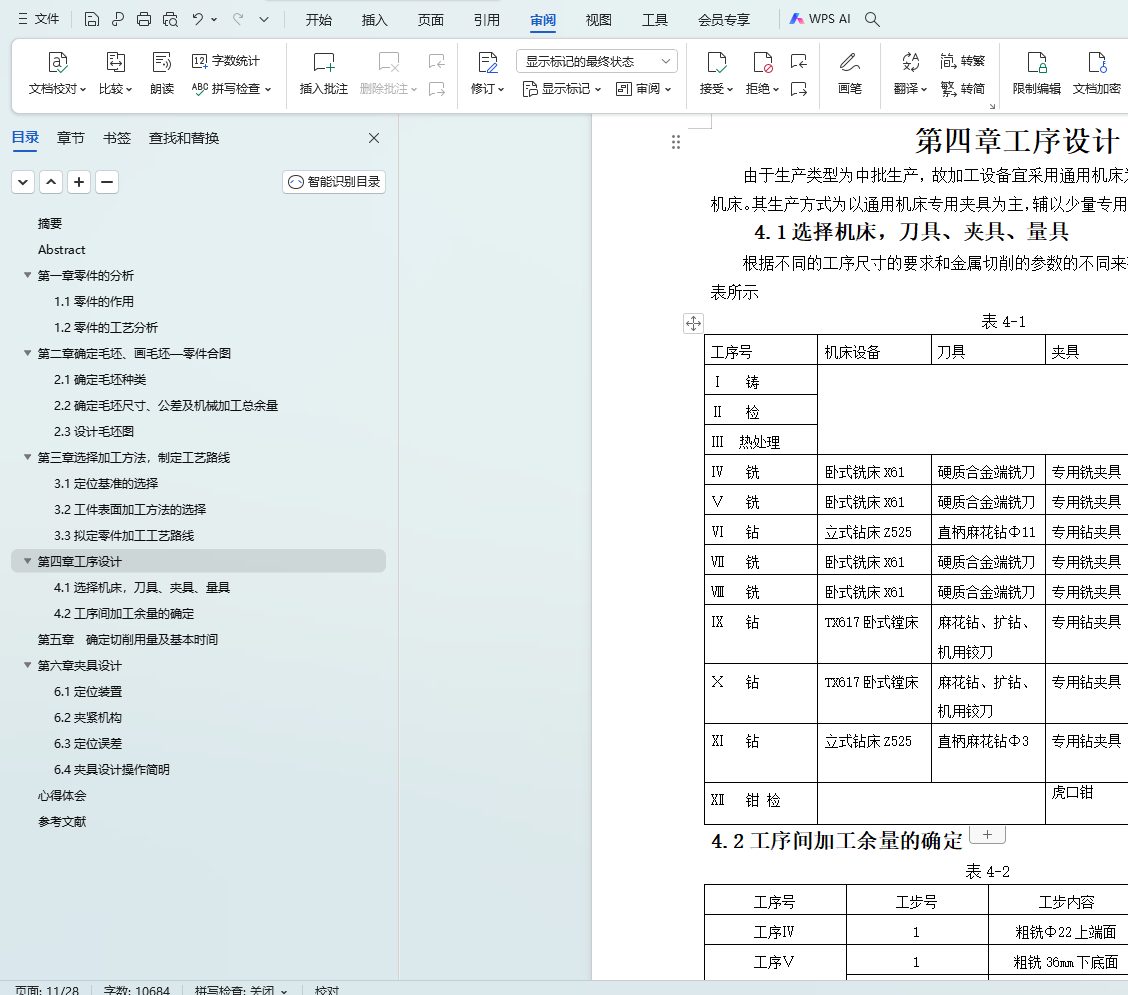The height and width of the screenshot is (995, 1128).
Task: Switch to the 插入 ribbon tab
Action: [x=375, y=20]
